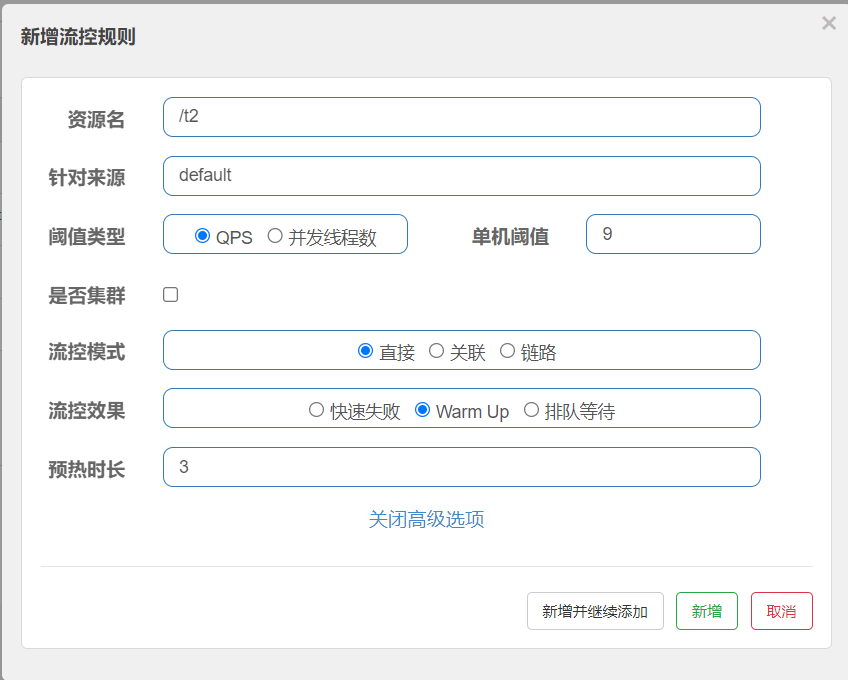The image size is (848, 680).
Task: Select 快速失败 as flow control effect
Action: tap(316, 410)
